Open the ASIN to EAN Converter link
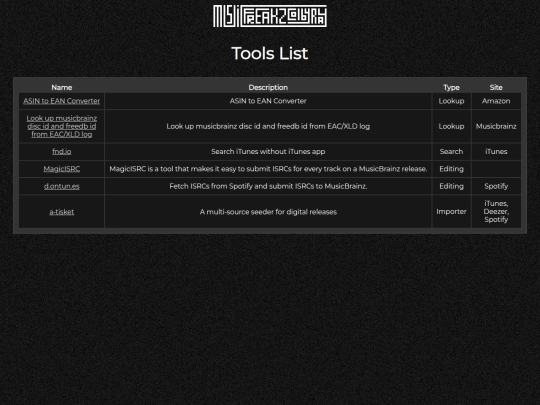Image resolution: width=540 pixels, height=405 pixels. [62, 101]
